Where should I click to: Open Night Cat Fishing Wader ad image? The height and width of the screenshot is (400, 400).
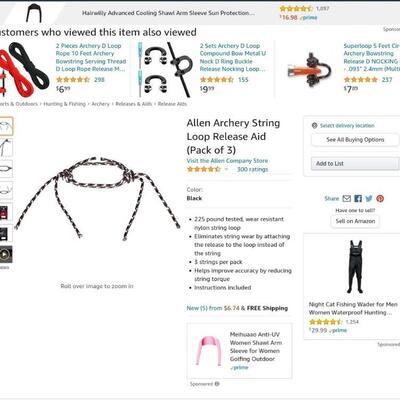[354, 267]
